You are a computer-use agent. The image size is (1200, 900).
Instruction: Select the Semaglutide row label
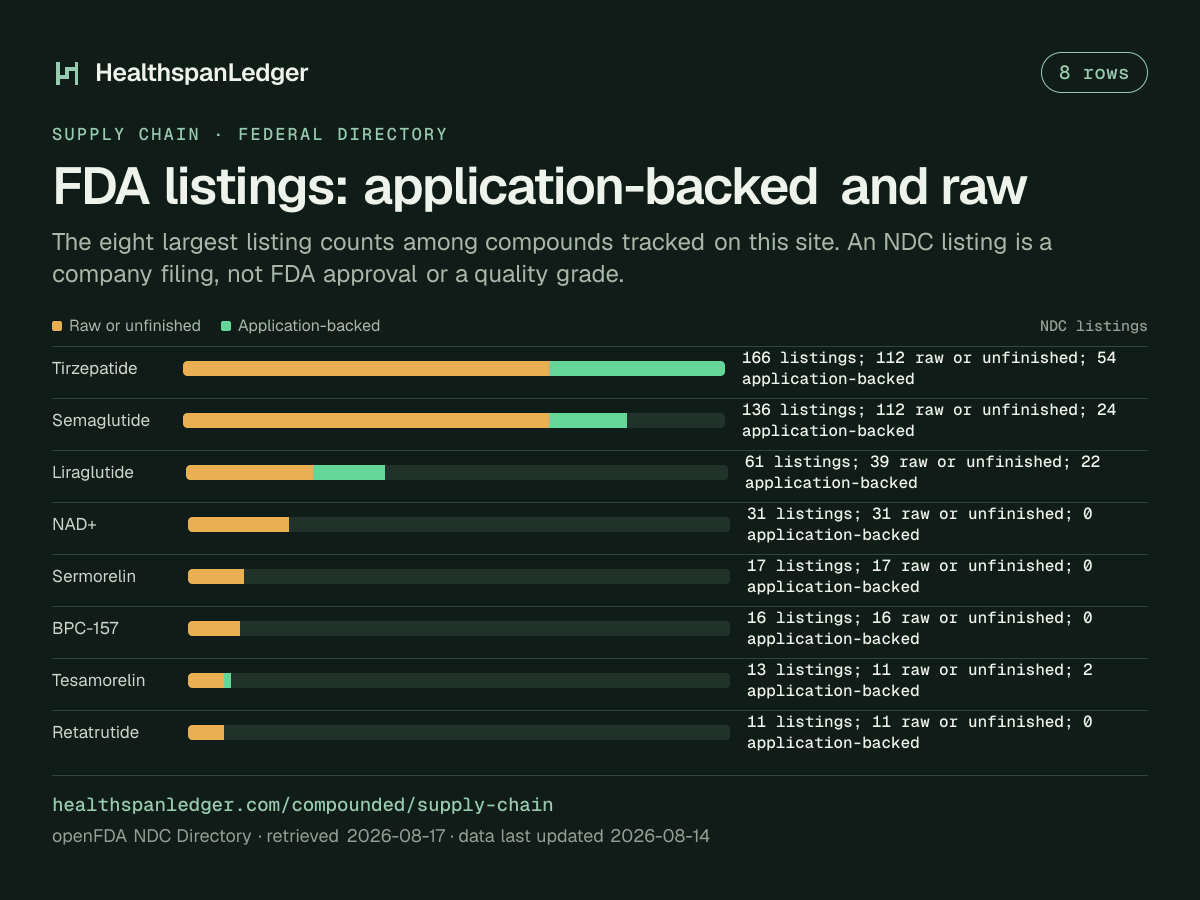[x=101, y=420]
